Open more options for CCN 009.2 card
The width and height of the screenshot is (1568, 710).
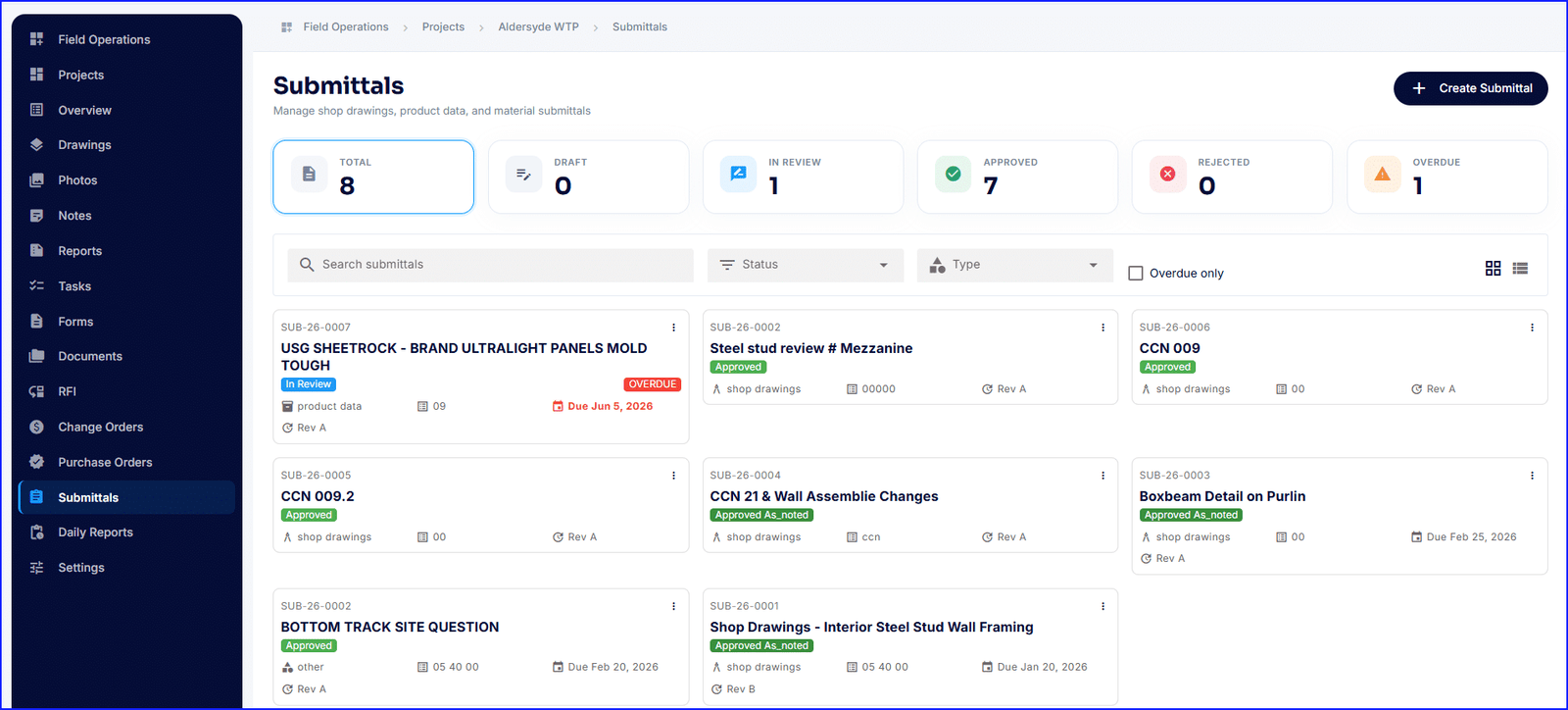pos(673,476)
